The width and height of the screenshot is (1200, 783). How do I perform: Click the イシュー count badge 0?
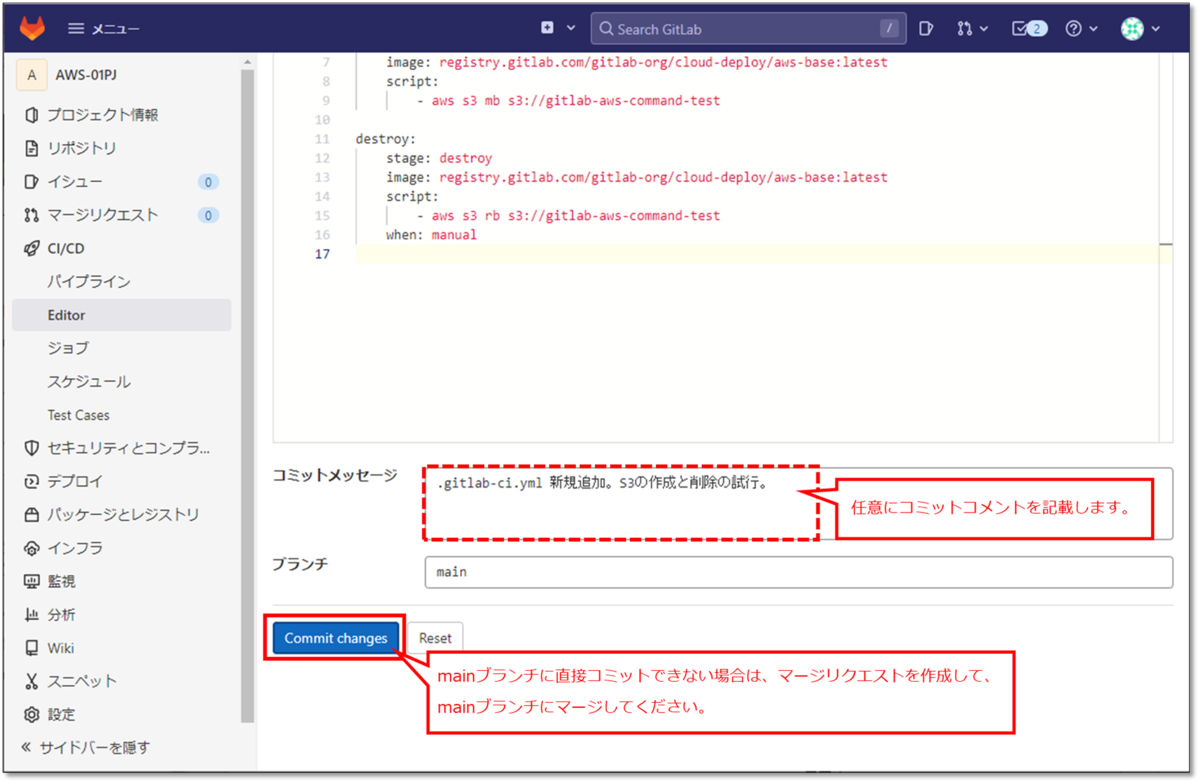tap(208, 182)
